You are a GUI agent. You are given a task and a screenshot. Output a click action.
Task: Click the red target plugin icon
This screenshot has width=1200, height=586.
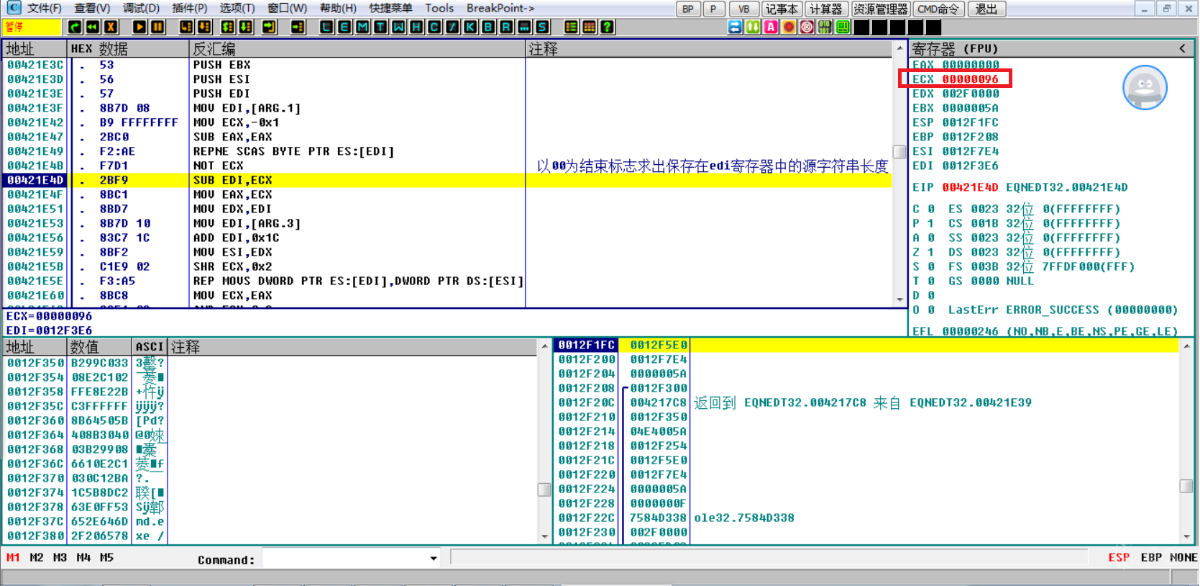coord(806,26)
